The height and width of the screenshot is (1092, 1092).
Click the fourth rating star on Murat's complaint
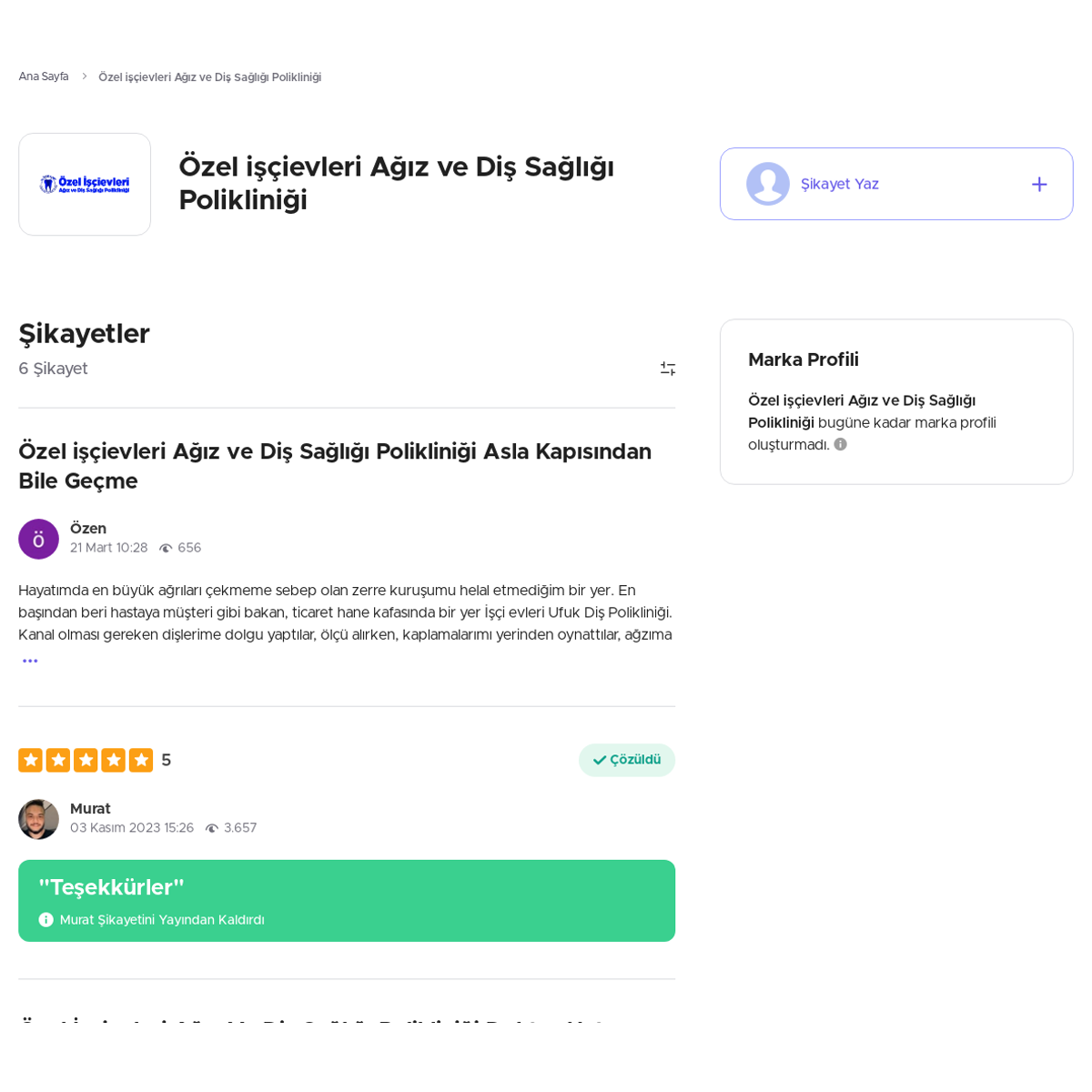[113, 760]
